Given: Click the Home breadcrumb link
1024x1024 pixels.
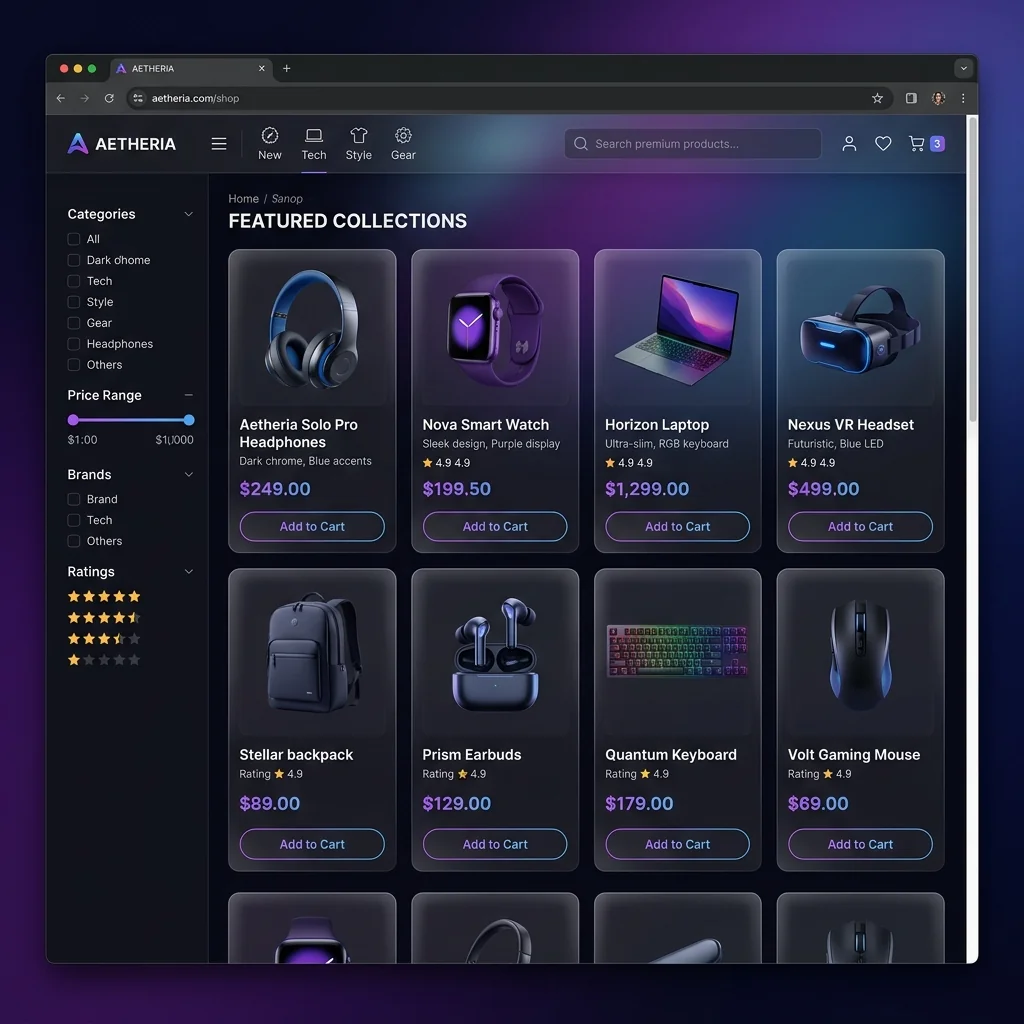Looking at the screenshot, I should tap(244, 199).
